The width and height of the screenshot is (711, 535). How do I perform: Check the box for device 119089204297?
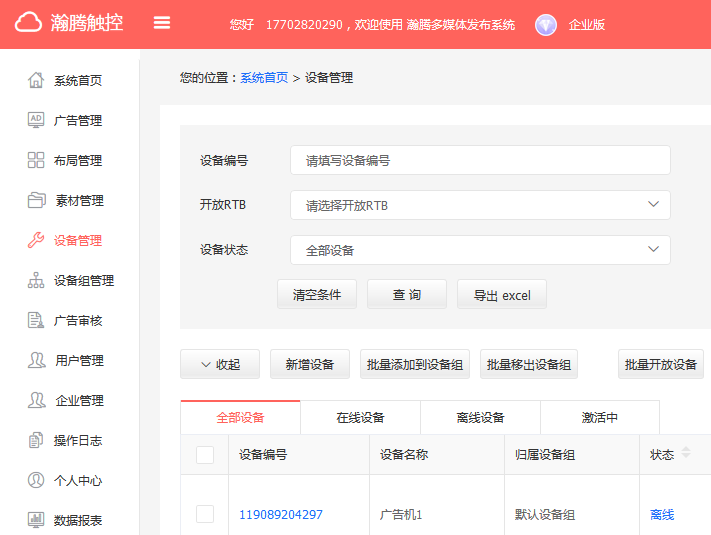click(205, 514)
